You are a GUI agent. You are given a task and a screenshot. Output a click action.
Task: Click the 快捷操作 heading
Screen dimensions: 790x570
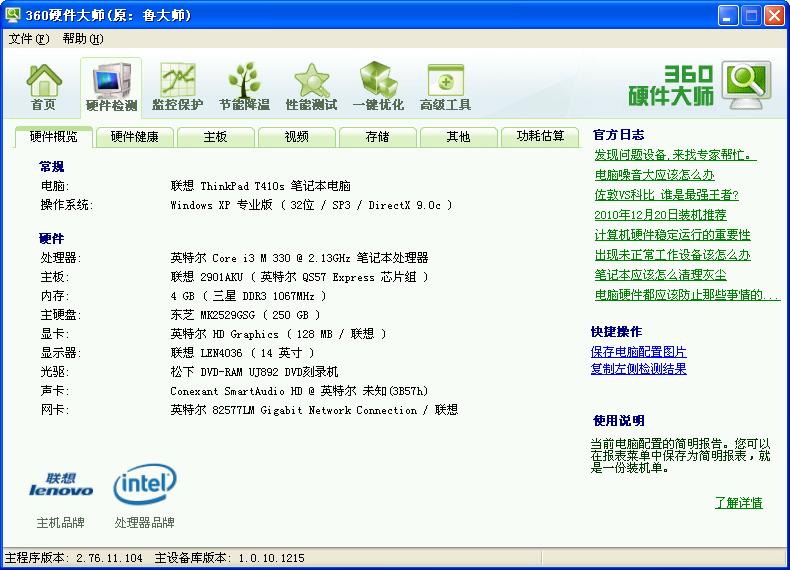coord(616,332)
